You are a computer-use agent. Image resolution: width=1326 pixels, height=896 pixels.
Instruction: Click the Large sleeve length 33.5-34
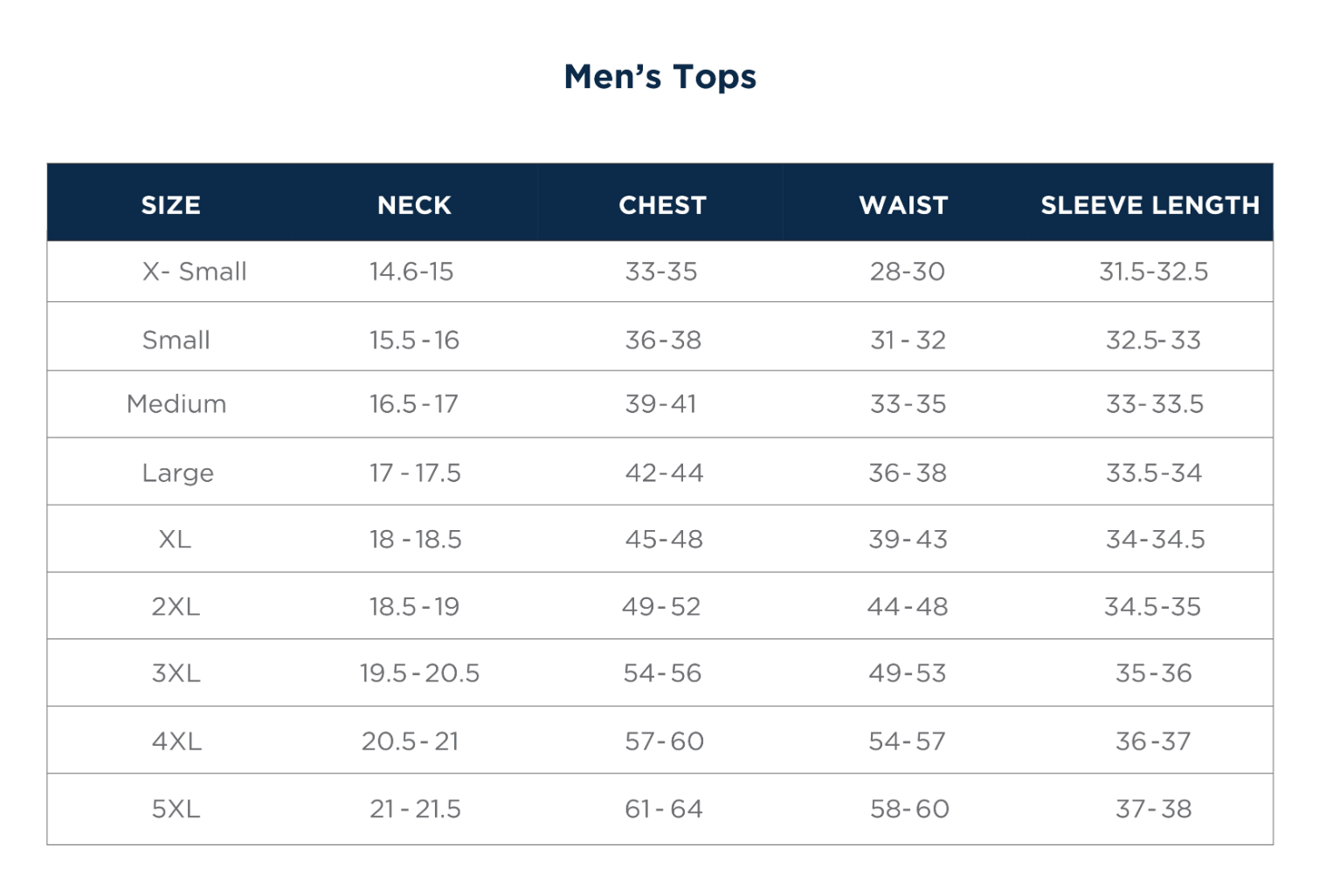pyautogui.click(x=1154, y=473)
